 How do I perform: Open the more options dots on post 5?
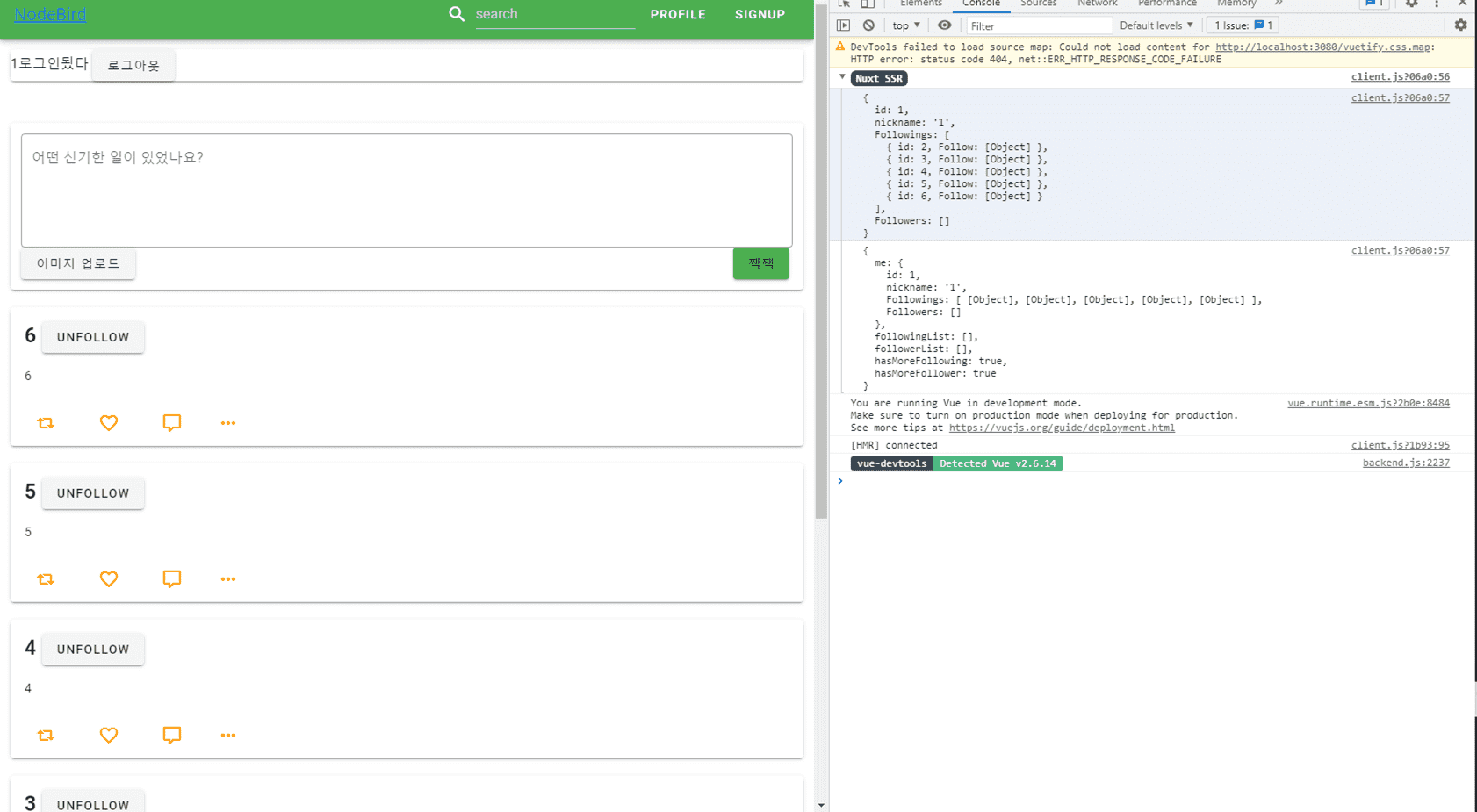tap(228, 579)
